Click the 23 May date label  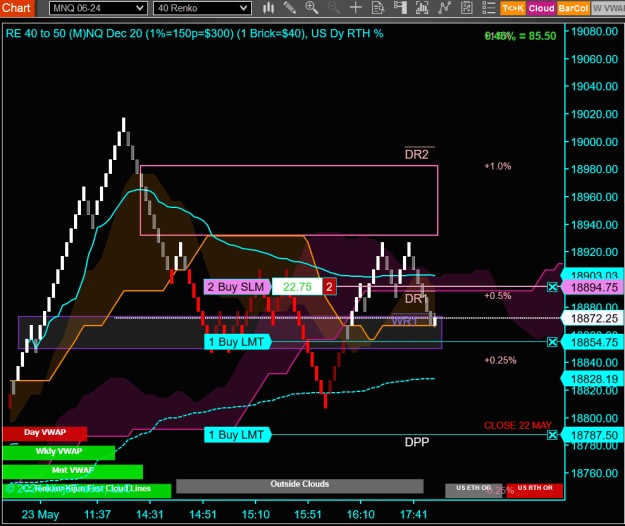coord(40,514)
